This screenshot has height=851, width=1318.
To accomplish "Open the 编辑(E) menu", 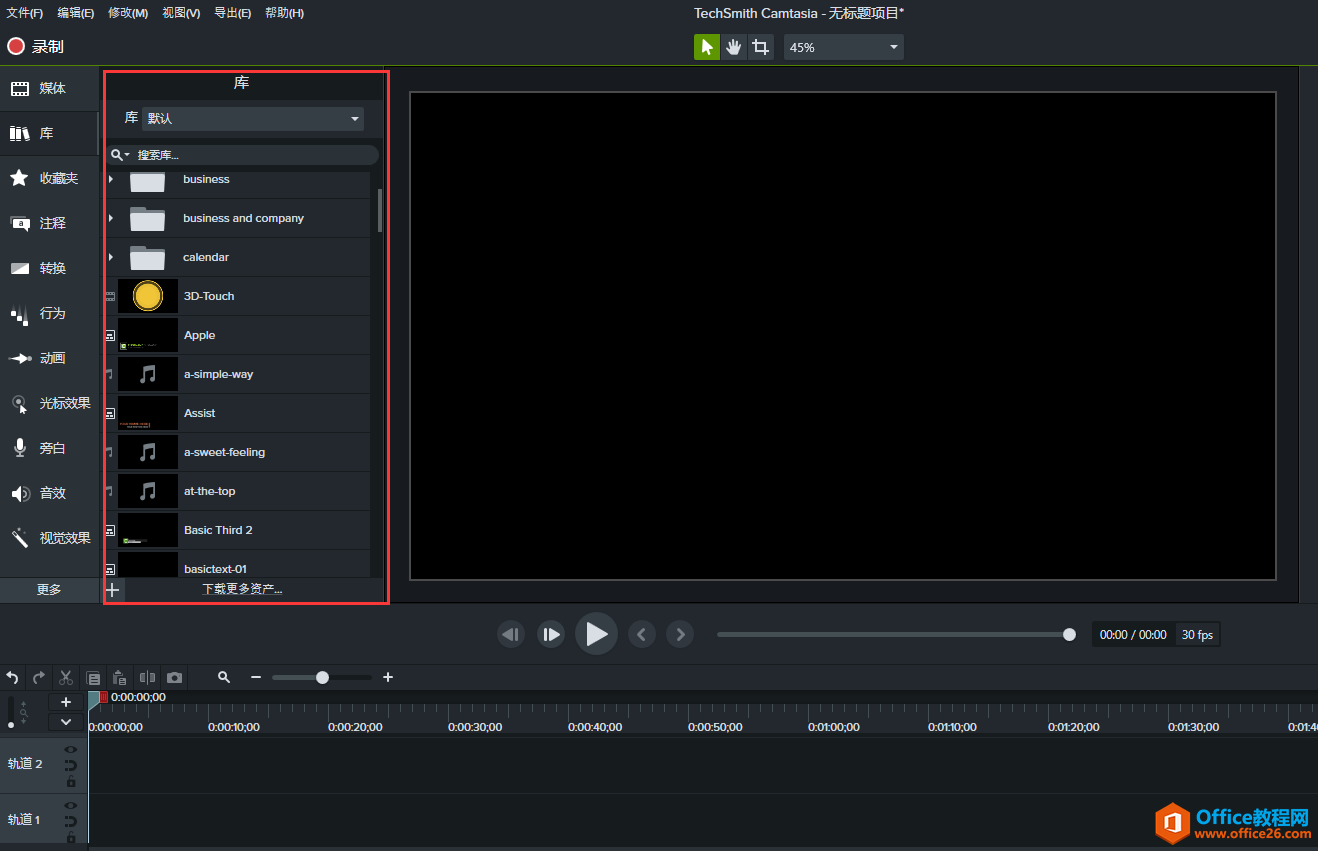I will coord(76,13).
